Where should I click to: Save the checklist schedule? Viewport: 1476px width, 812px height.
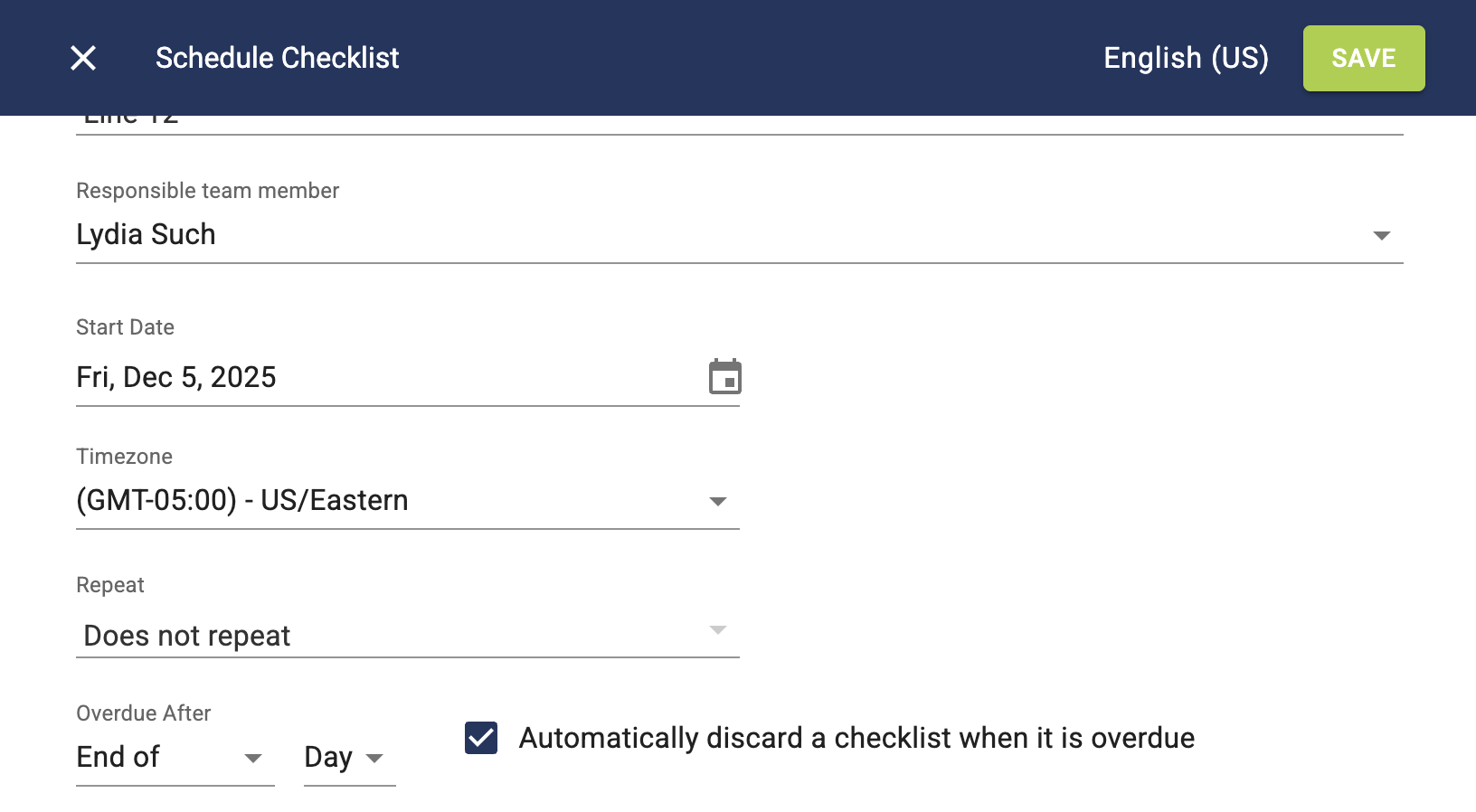click(1363, 58)
